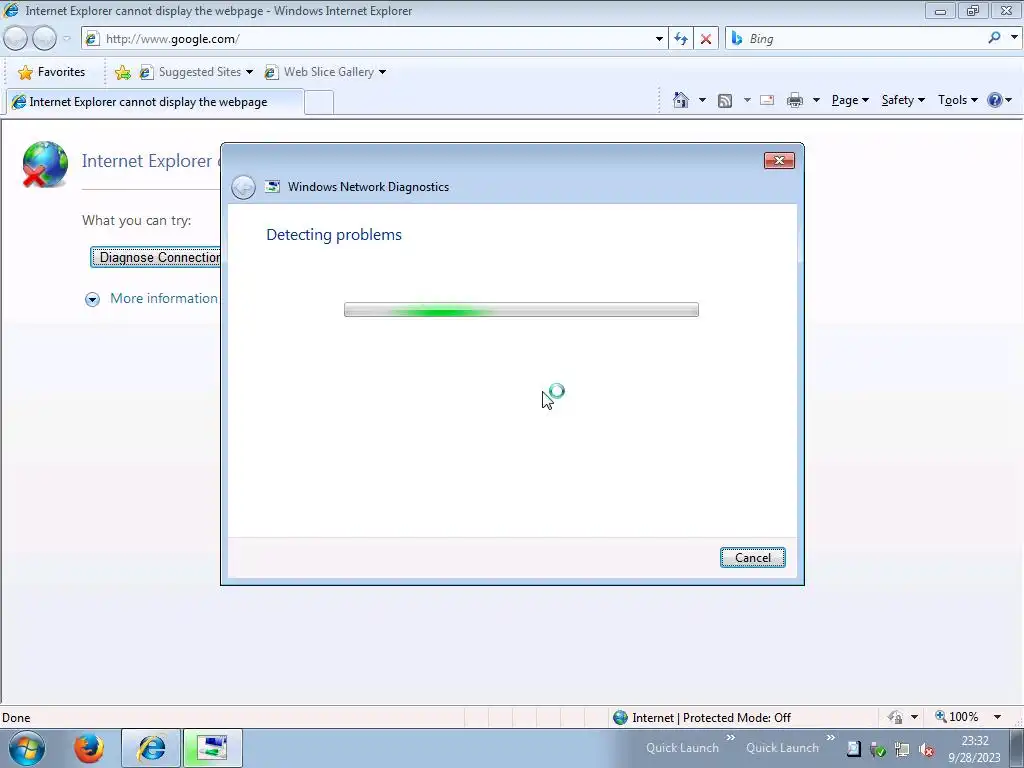Click the Read Mail envelope icon
Viewport: 1024px width, 768px height.
point(767,101)
